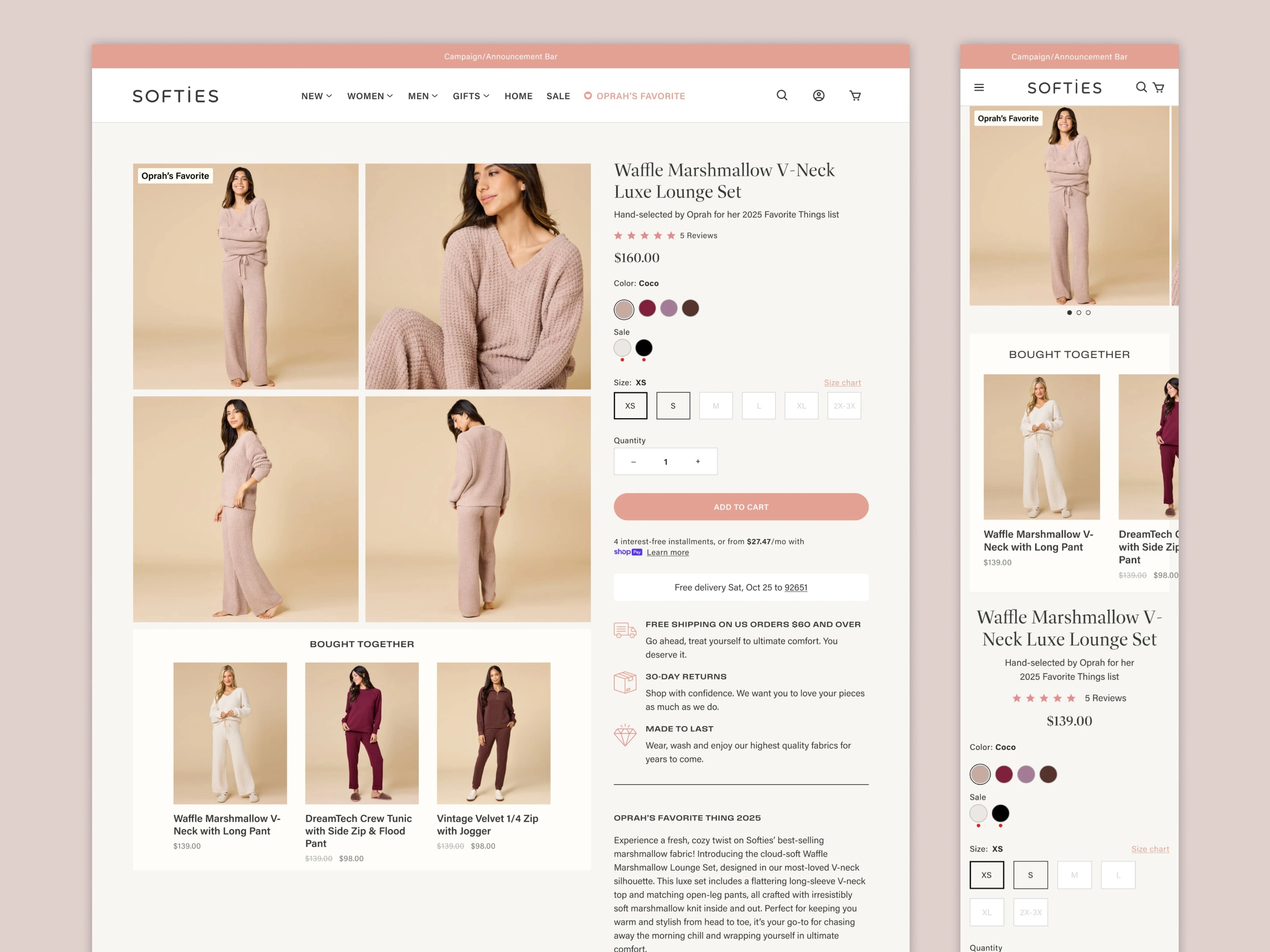
Task: Open the SALE menu item
Action: coord(558,96)
